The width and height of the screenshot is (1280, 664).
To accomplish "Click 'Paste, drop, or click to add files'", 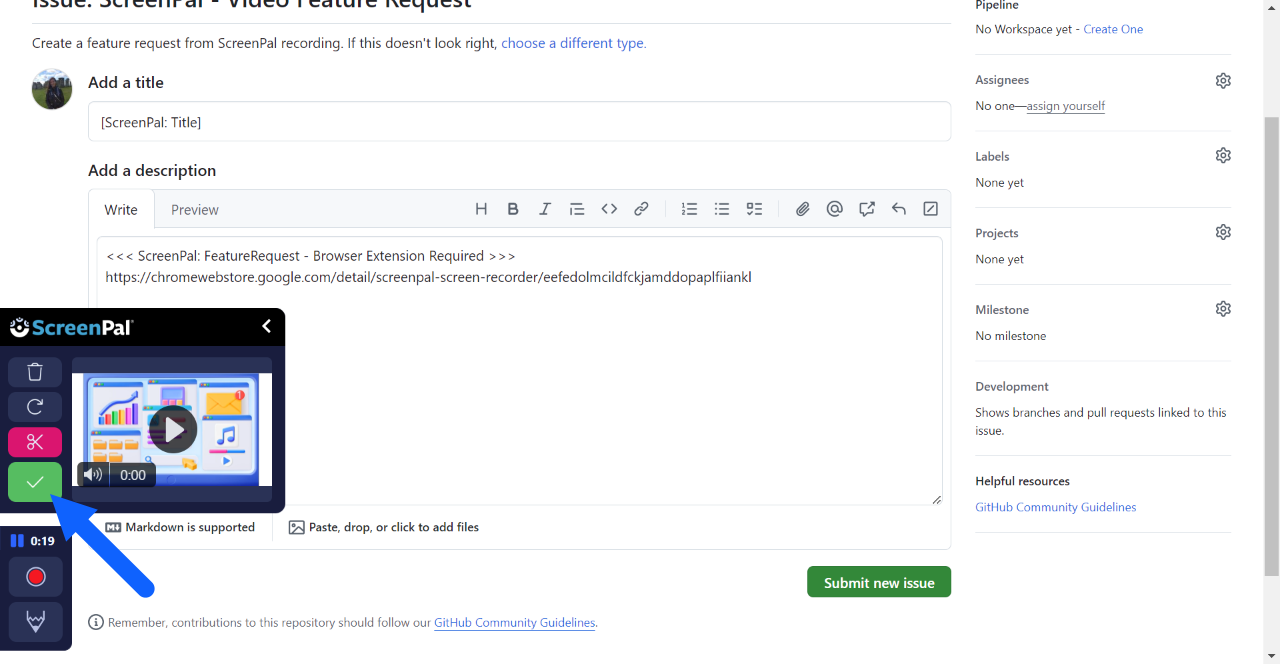I will tap(384, 527).
